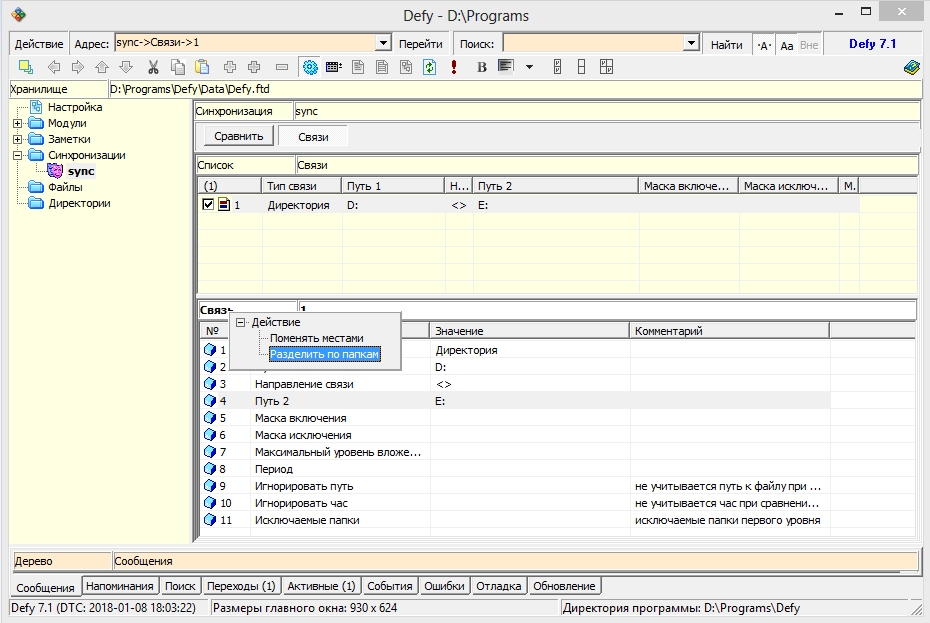Switch to the Напоминания tab
Image resolution: width=930 pixels, height=623 pixels.
pos(120,586)
